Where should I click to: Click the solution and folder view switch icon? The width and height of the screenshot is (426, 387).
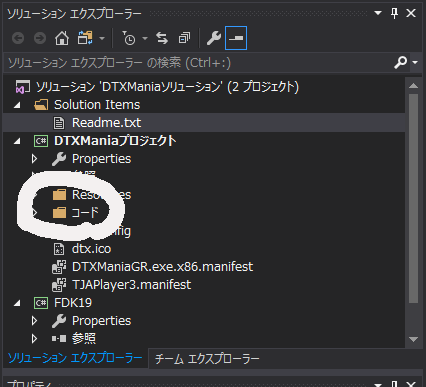[x=85, y=38]
